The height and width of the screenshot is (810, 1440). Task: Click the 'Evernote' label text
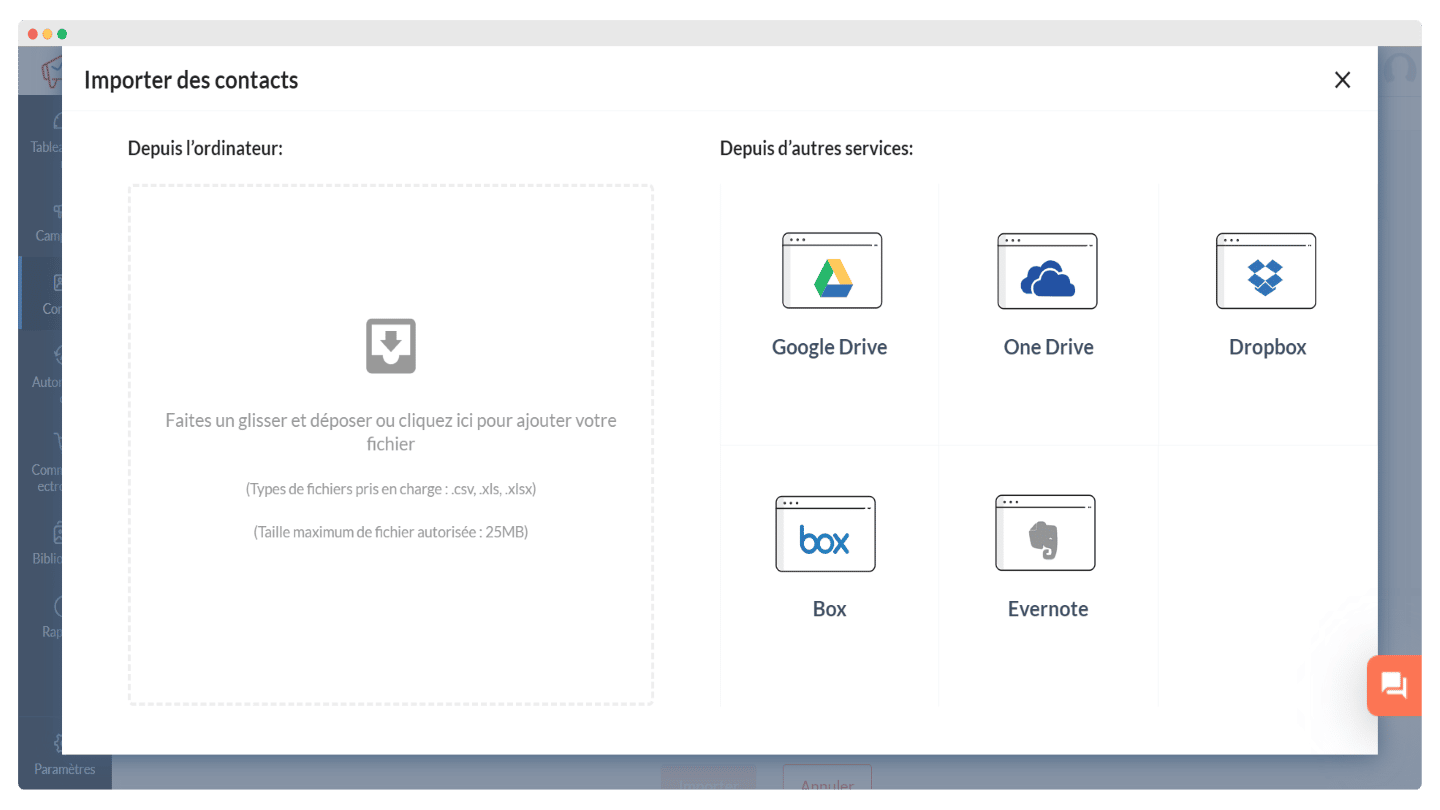coord(1047,609)
